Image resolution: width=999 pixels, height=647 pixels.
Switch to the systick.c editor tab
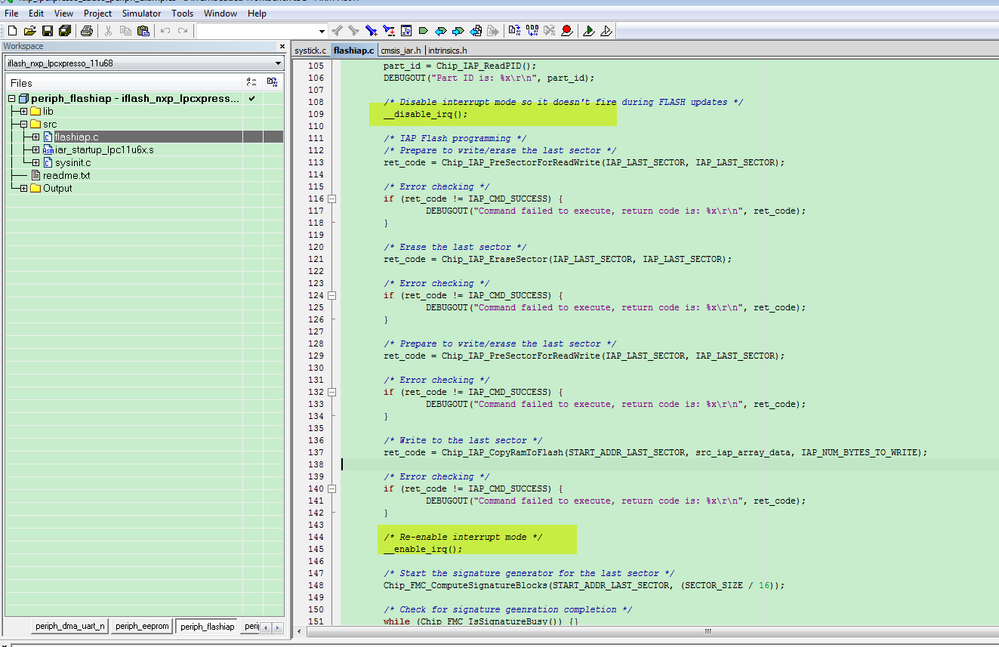point(310,50)
